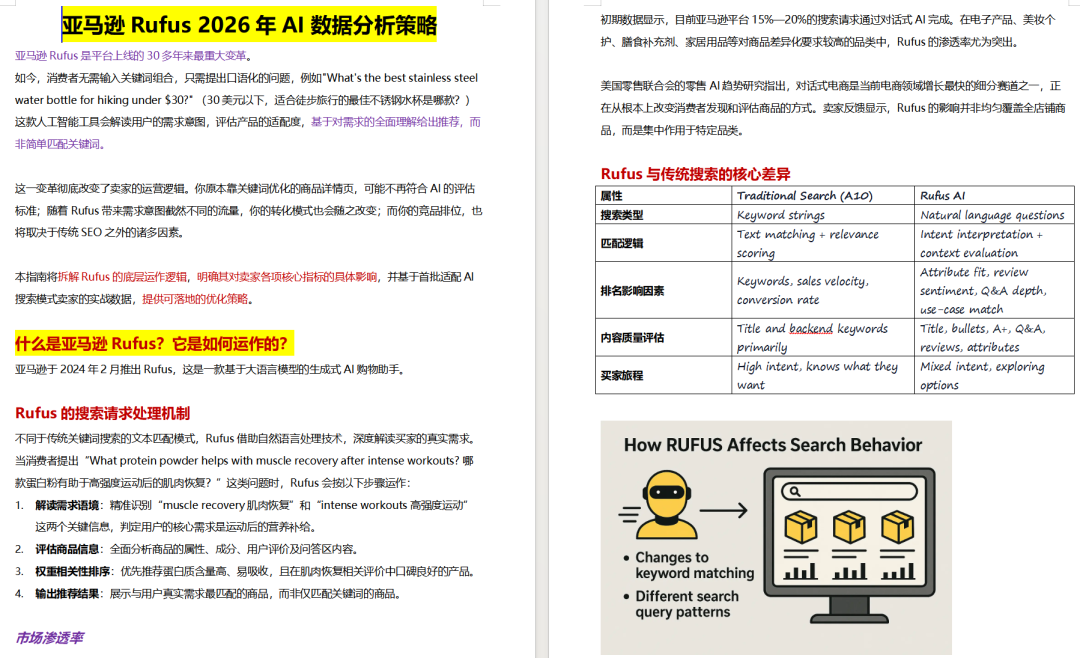Click the middle product box icon on monitor
The width and height of the screenshot is (1080, 658).
[x=849, y=527]
